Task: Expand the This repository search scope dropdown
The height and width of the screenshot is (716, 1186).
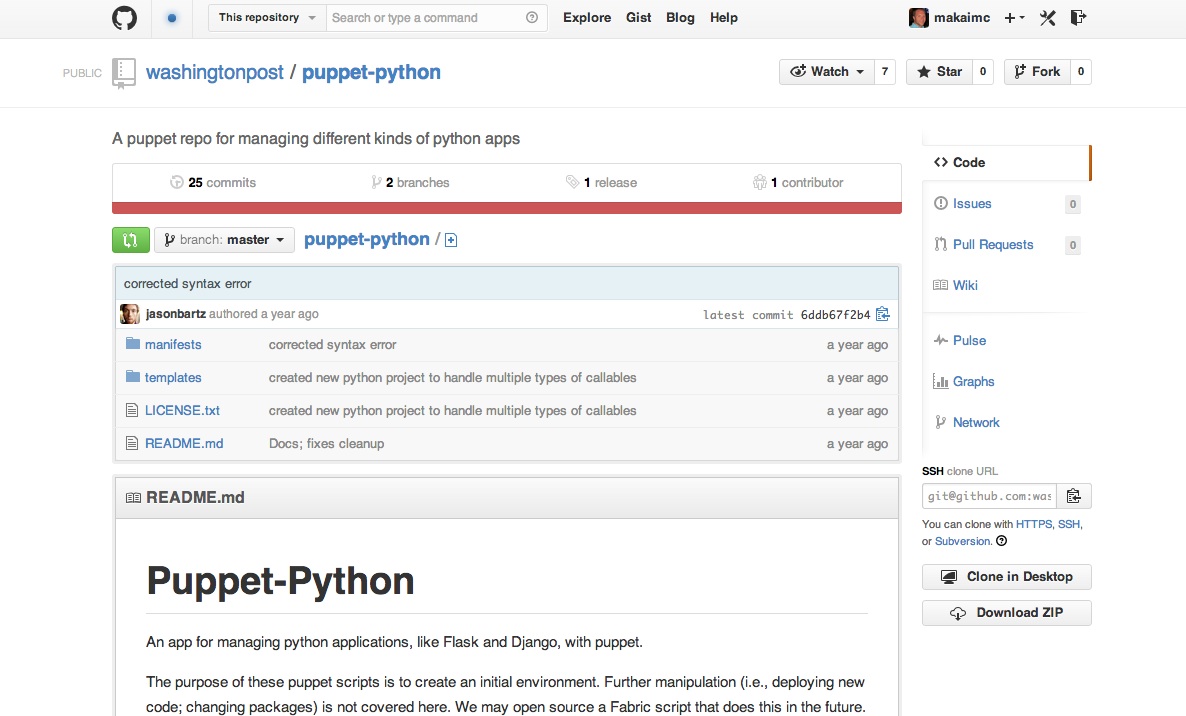Action: click(267, 17)
